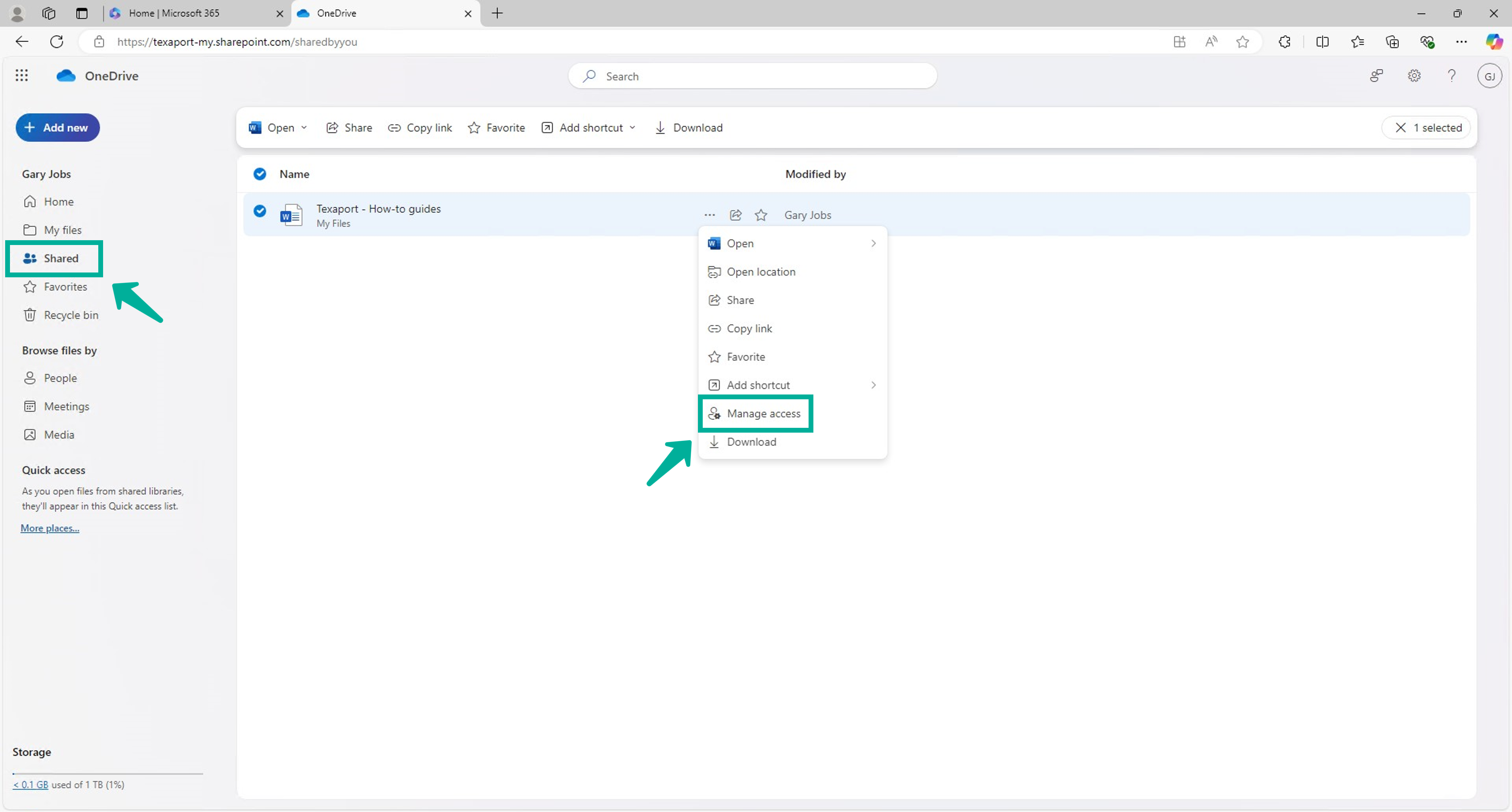1512x812 pixels.
Task: Toggle the select-all circle in the Name header
Action: [260, 174]
